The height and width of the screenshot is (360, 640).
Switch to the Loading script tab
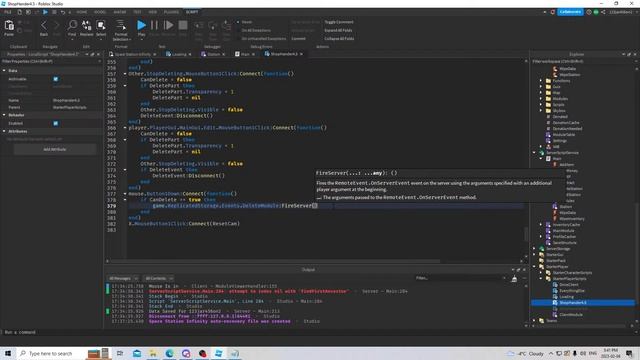point(179,54)
